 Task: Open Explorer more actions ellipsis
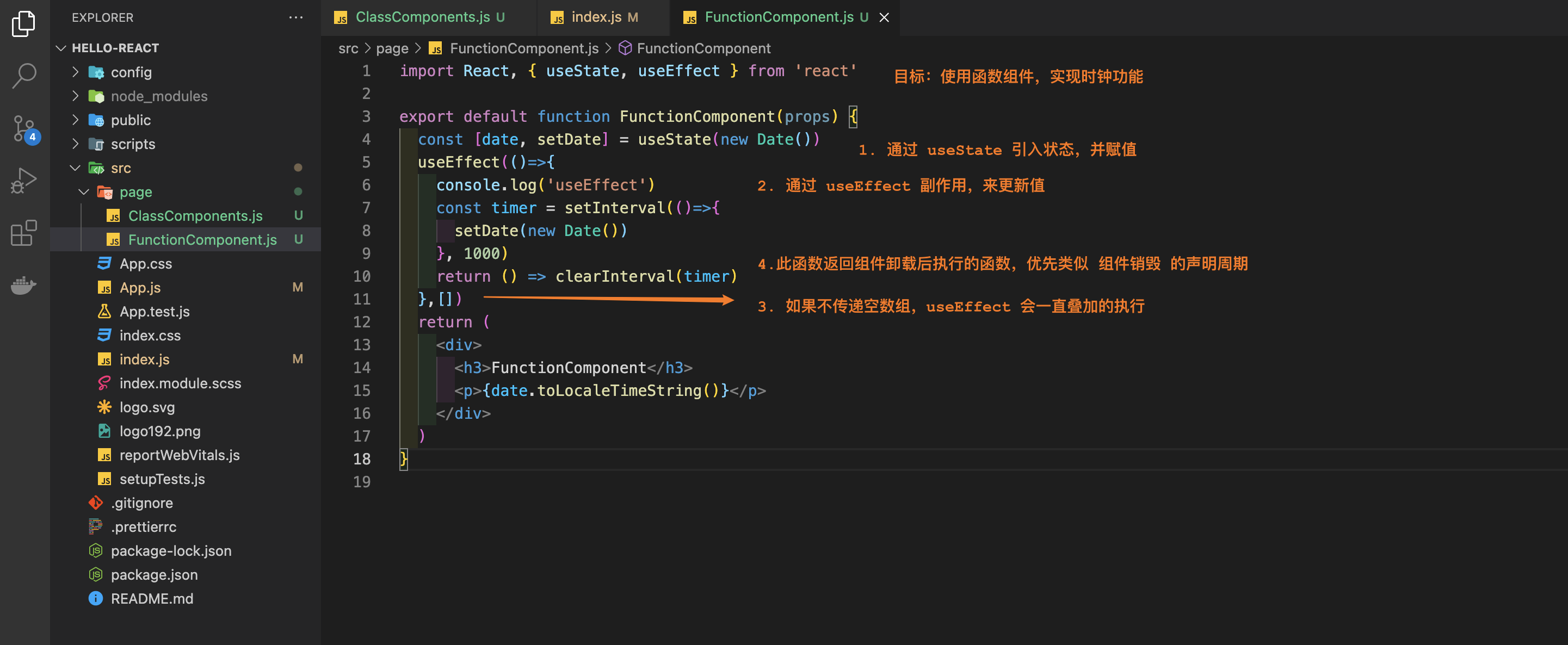pyautogui.click(x=296, y=17)
